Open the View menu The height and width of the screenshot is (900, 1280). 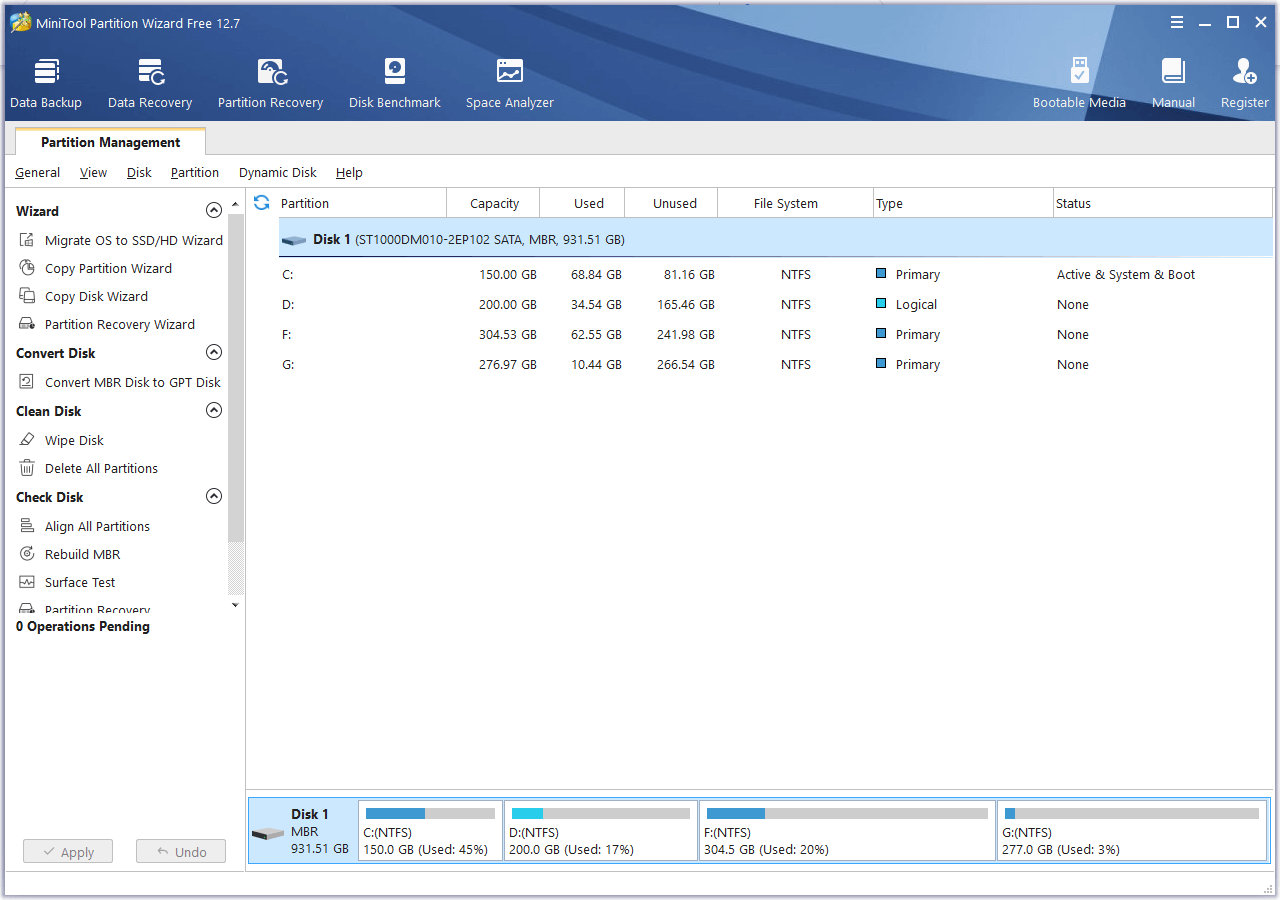(x=93, y=172)
